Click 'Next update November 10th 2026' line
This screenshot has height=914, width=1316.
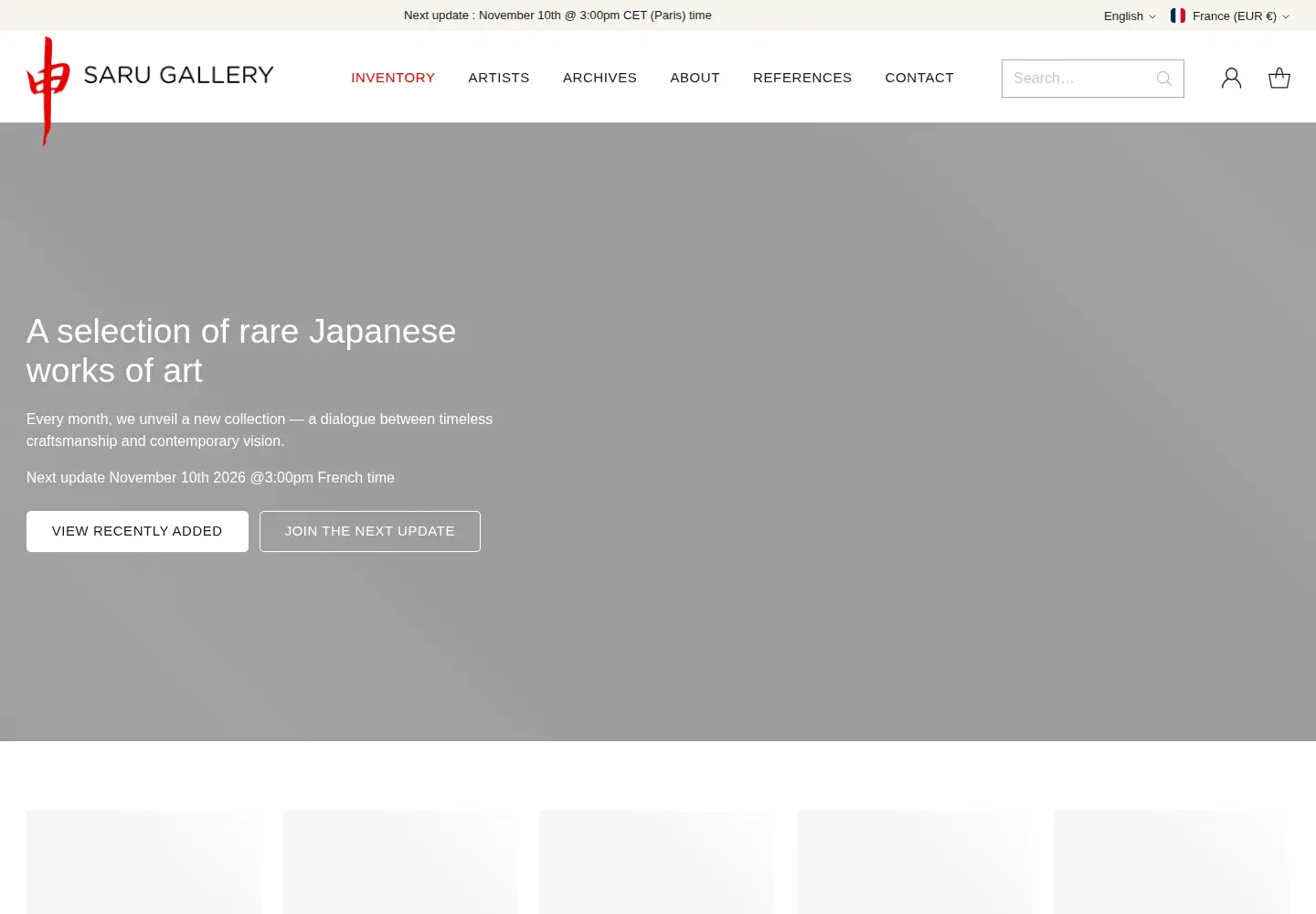click(x=210, y=477)
